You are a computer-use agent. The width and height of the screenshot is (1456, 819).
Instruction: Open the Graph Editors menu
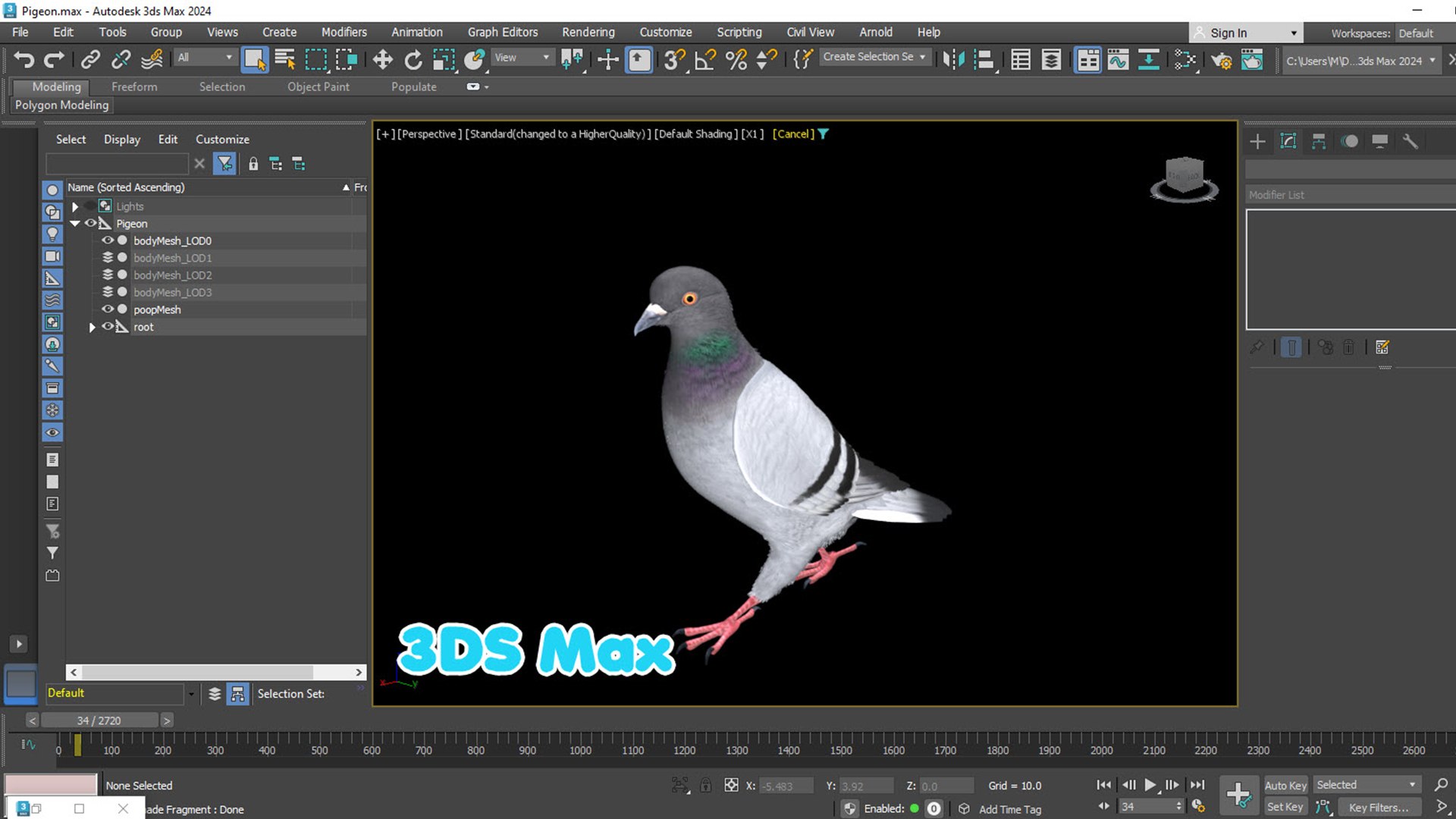click(x=502, y=32)
